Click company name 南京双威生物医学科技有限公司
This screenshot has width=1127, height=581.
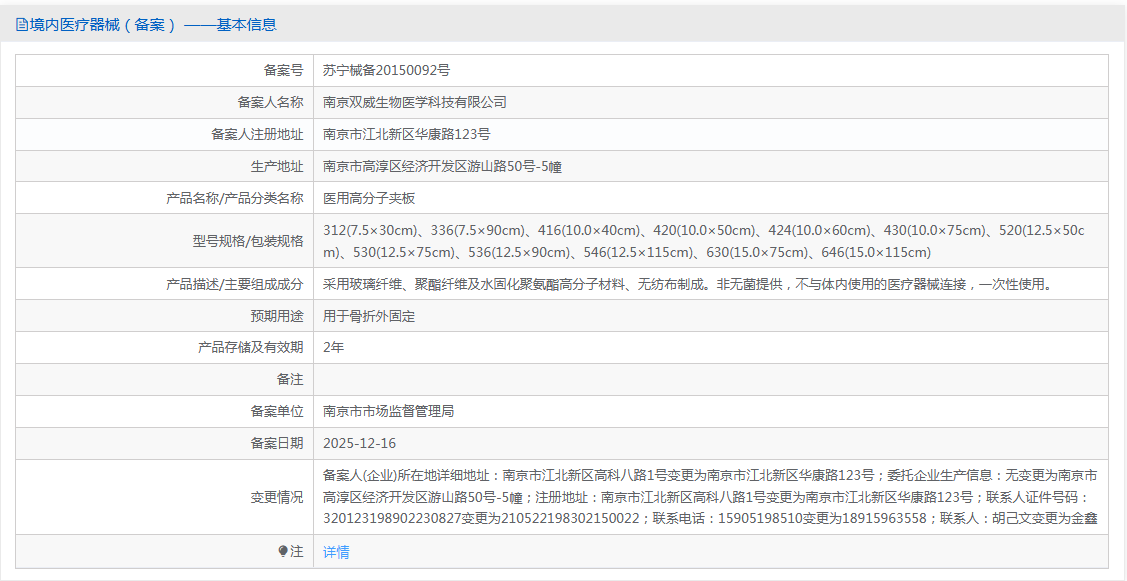click(415, 102)
